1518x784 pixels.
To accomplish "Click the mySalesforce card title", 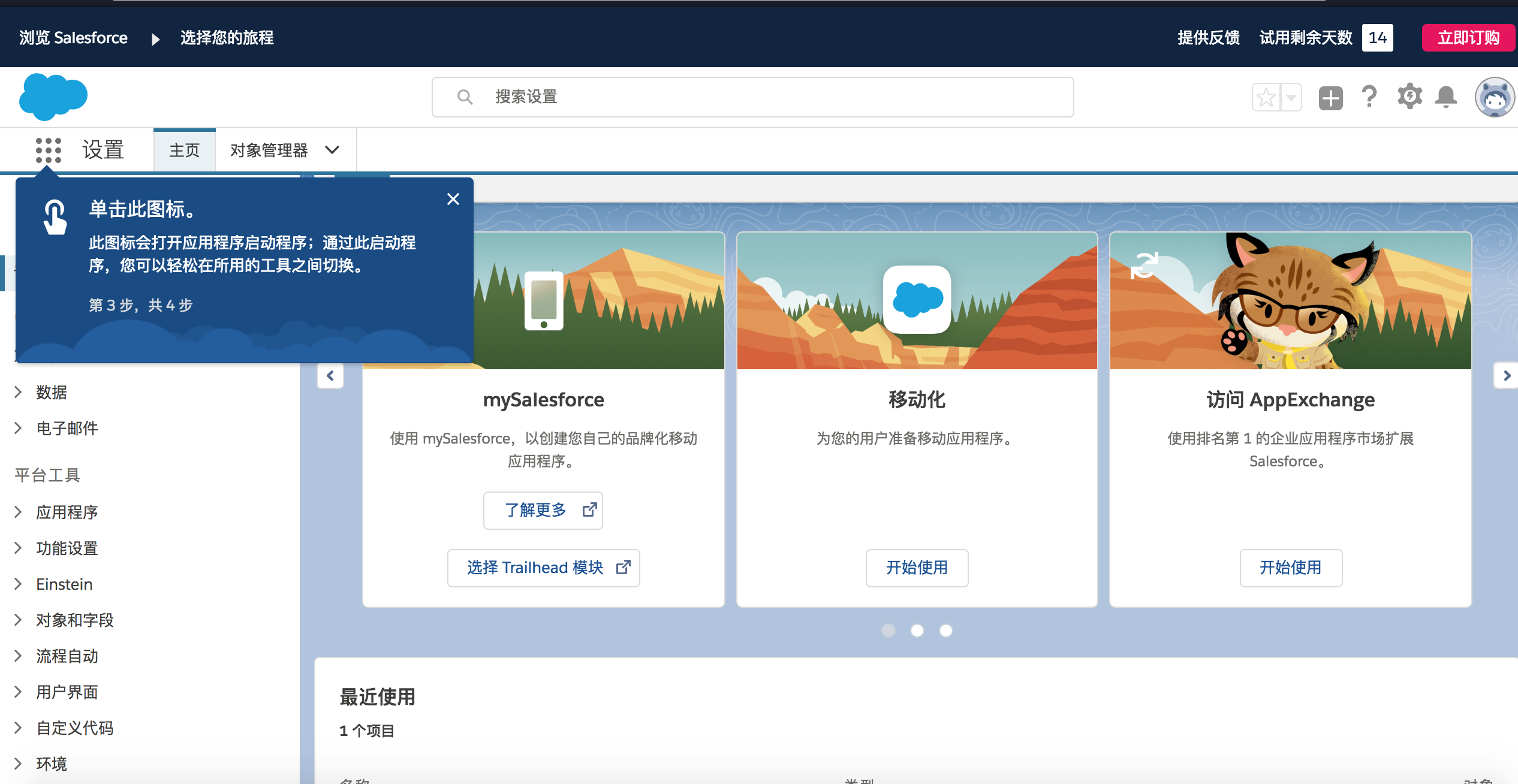I will [x=544, y=400].
